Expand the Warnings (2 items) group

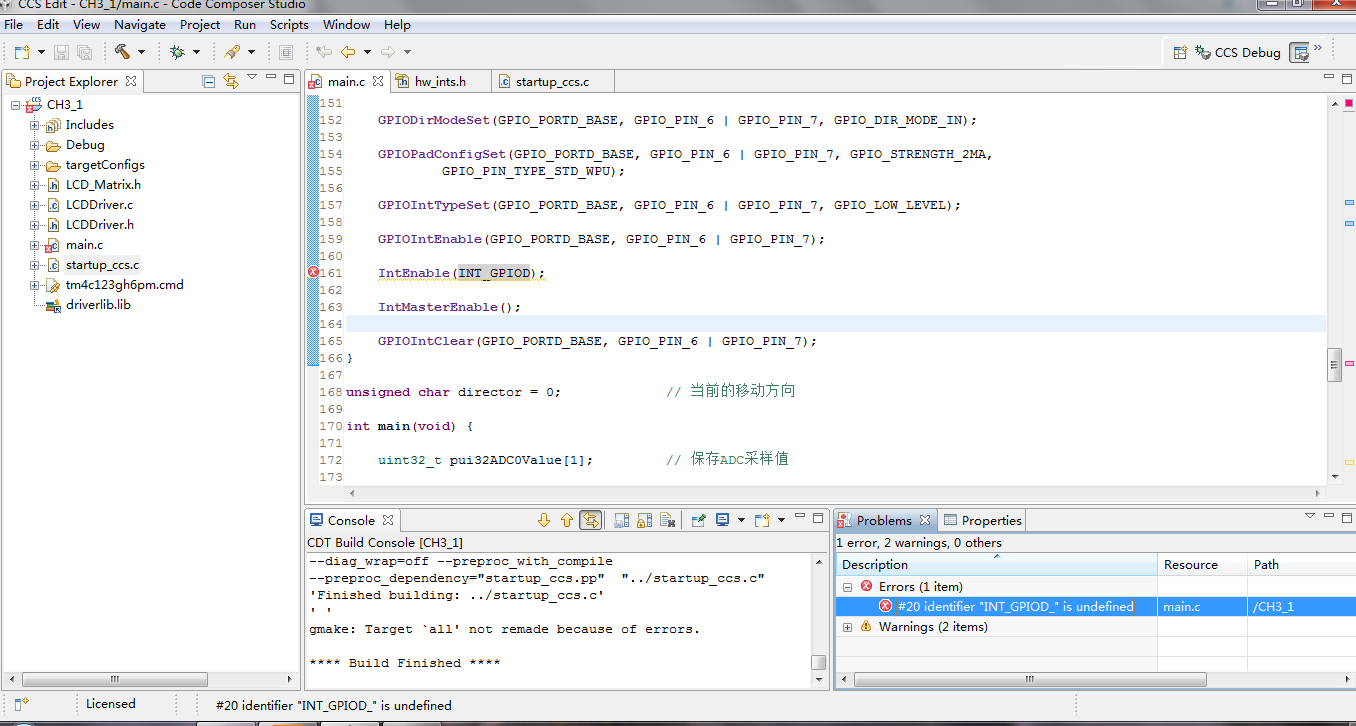(x=848, y=627)
